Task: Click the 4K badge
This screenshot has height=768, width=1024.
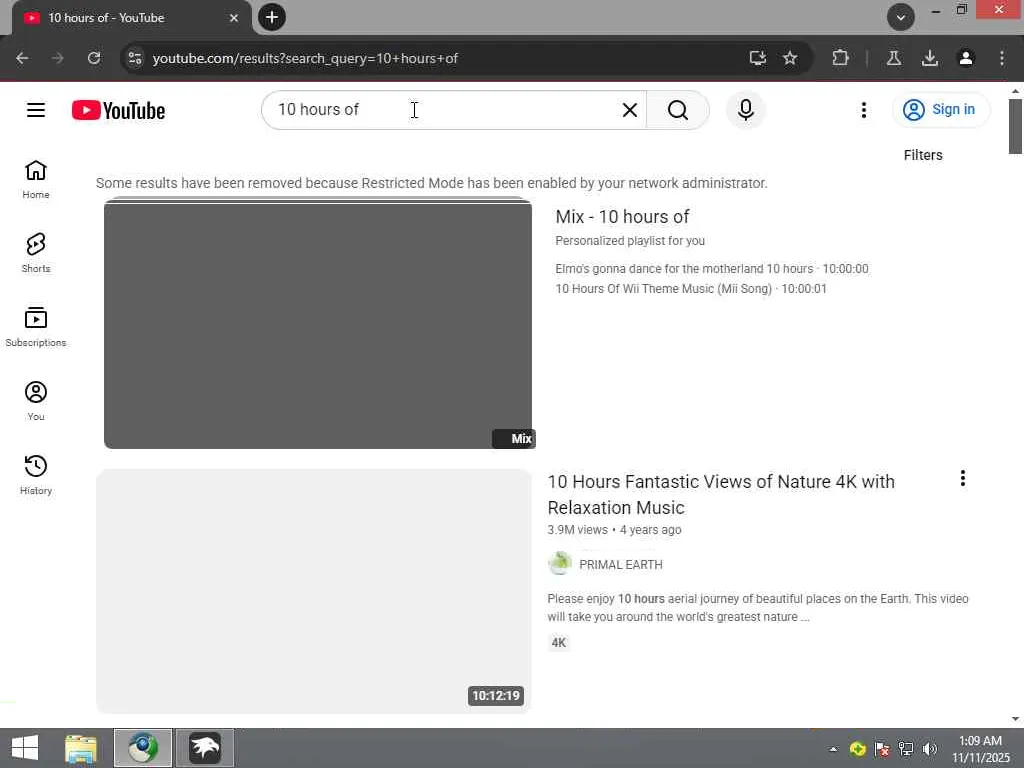Action: (559, 643)
